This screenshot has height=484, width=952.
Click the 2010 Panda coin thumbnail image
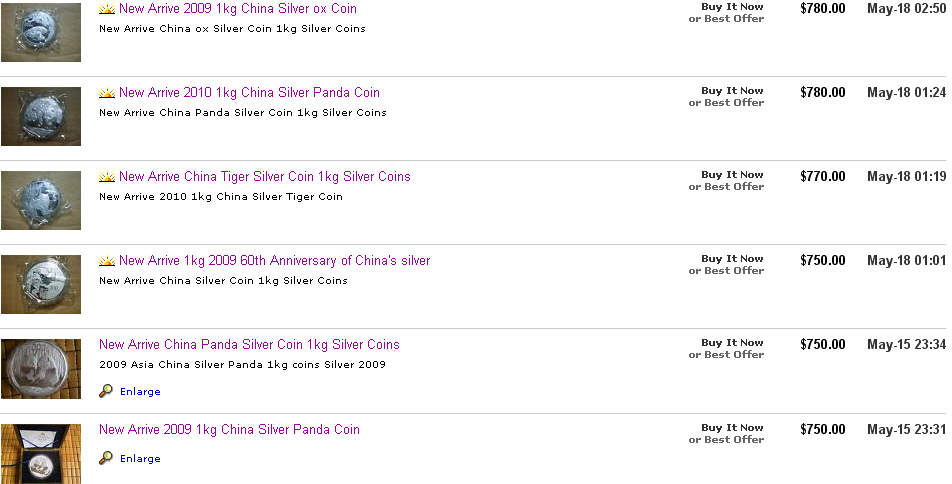pyautogui.click(x=41, y=116)
